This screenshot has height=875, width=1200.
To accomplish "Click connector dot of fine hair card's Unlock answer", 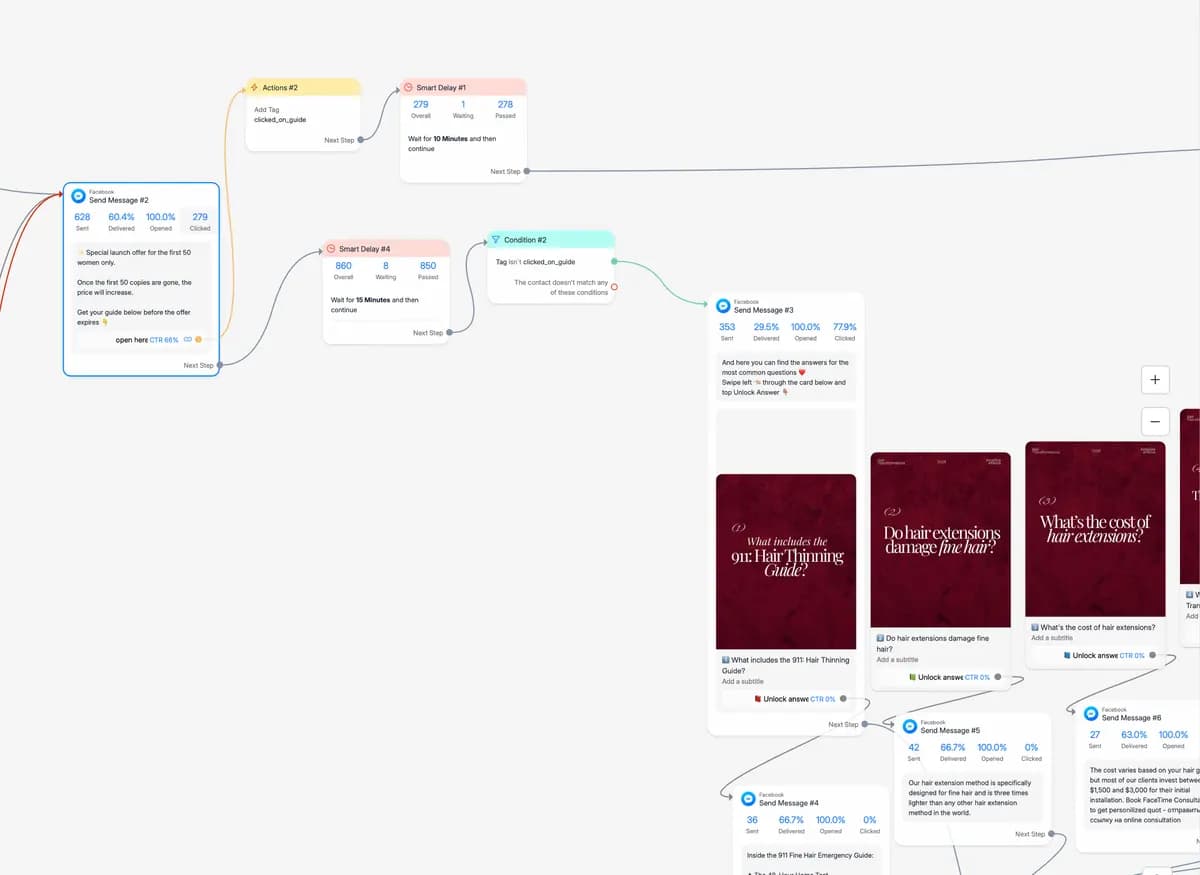I will (x=999, y=677).
